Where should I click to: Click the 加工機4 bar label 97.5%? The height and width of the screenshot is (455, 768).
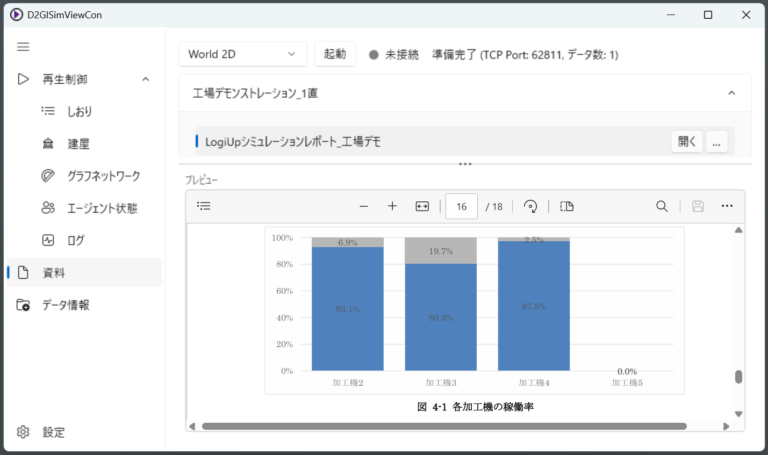tap(534, 306)
